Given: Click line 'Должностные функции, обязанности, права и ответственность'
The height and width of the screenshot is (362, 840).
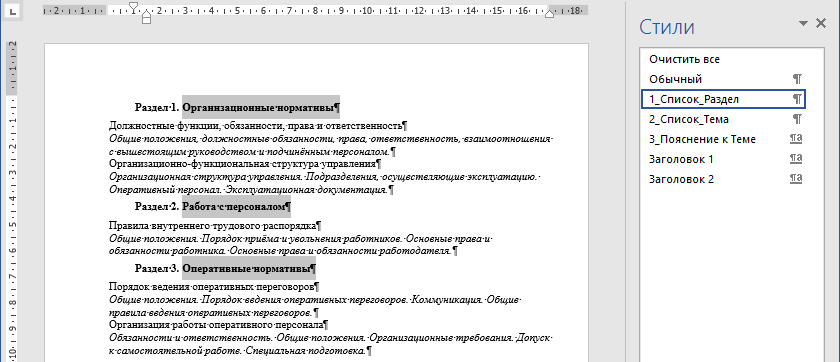Looking at the screenshot, I should [x=255, y=126].
